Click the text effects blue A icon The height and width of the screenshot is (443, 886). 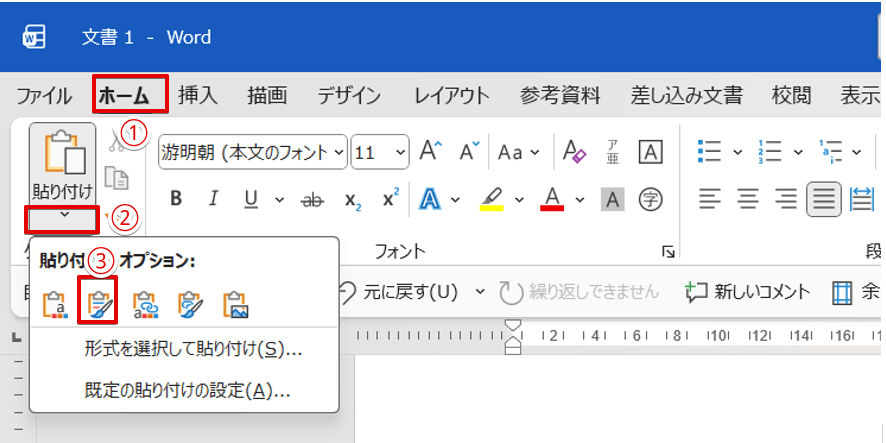pos(432,199)
